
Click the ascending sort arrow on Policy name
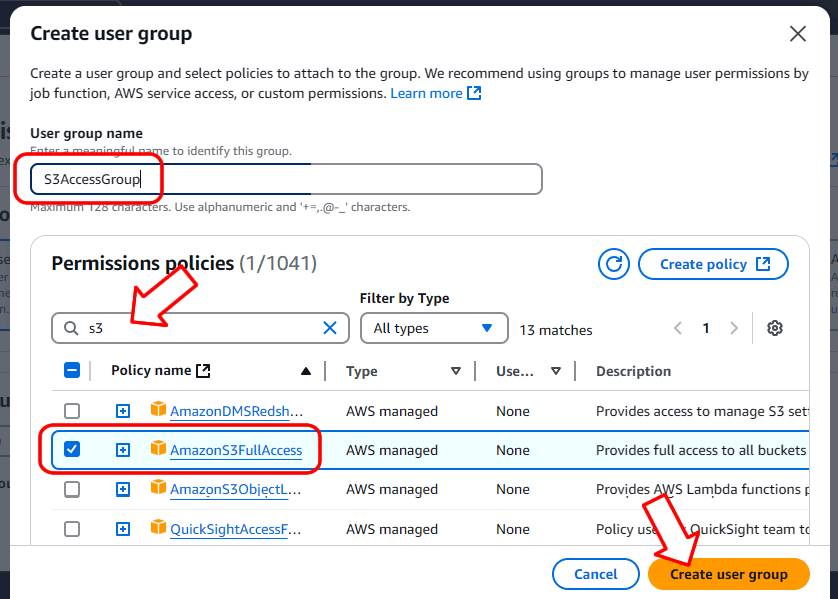[x=306, y=371]
